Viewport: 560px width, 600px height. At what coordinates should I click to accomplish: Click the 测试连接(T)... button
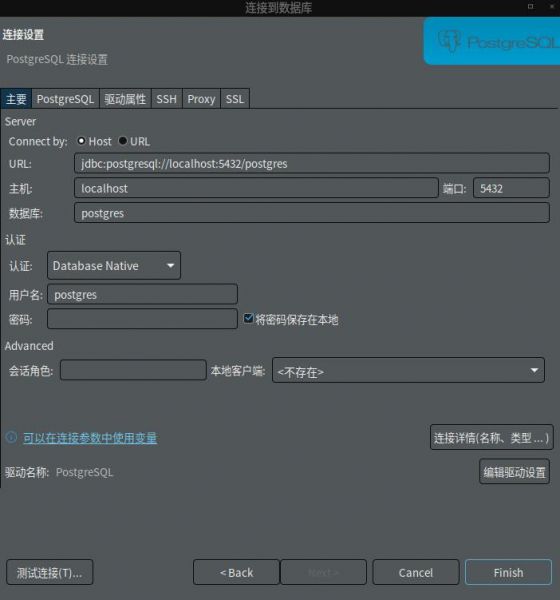pos(50,572)
